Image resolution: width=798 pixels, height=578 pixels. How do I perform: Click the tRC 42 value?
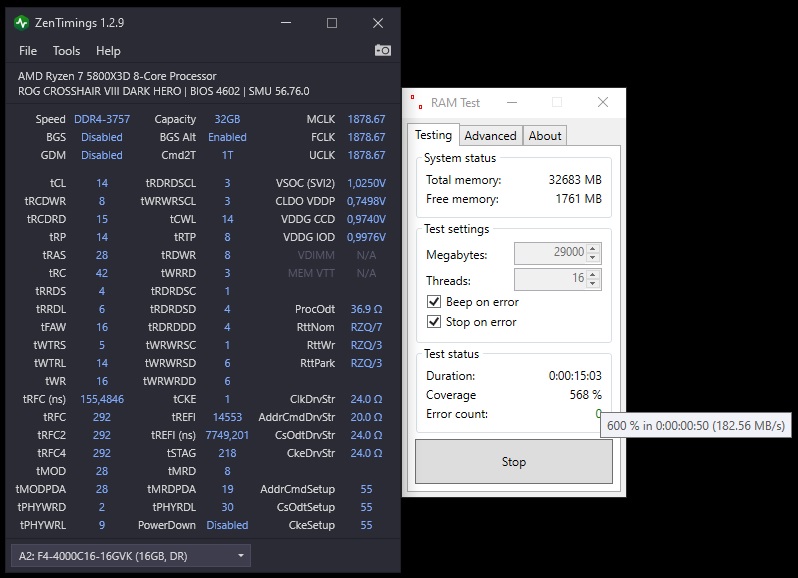[102, 273]
